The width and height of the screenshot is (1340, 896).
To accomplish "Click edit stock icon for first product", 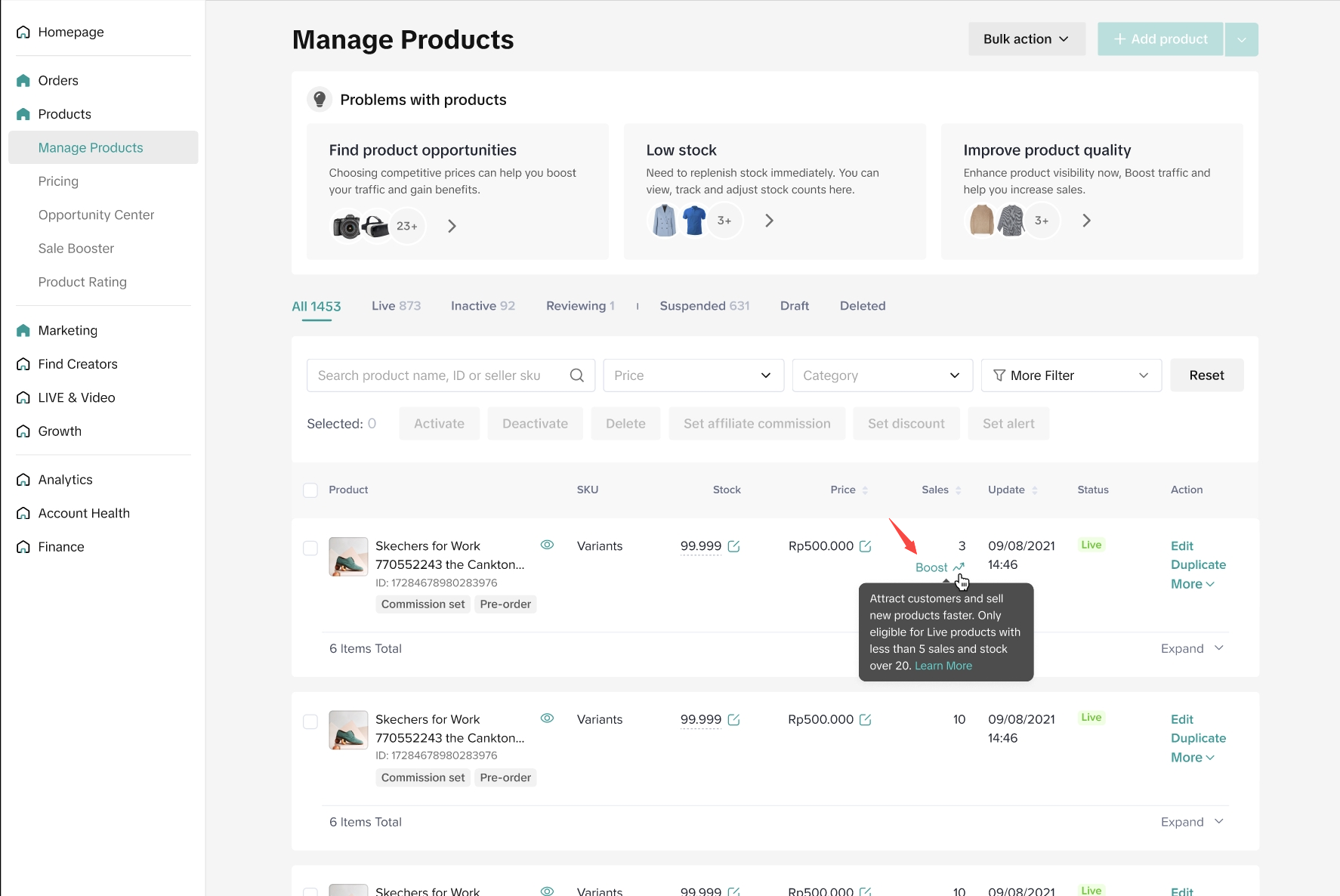I will point(733,546).
